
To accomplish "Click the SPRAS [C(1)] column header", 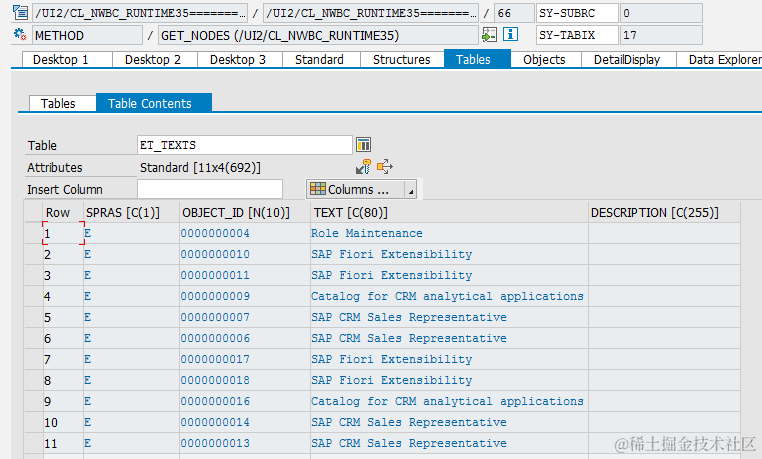I will (x=131, y=213).
